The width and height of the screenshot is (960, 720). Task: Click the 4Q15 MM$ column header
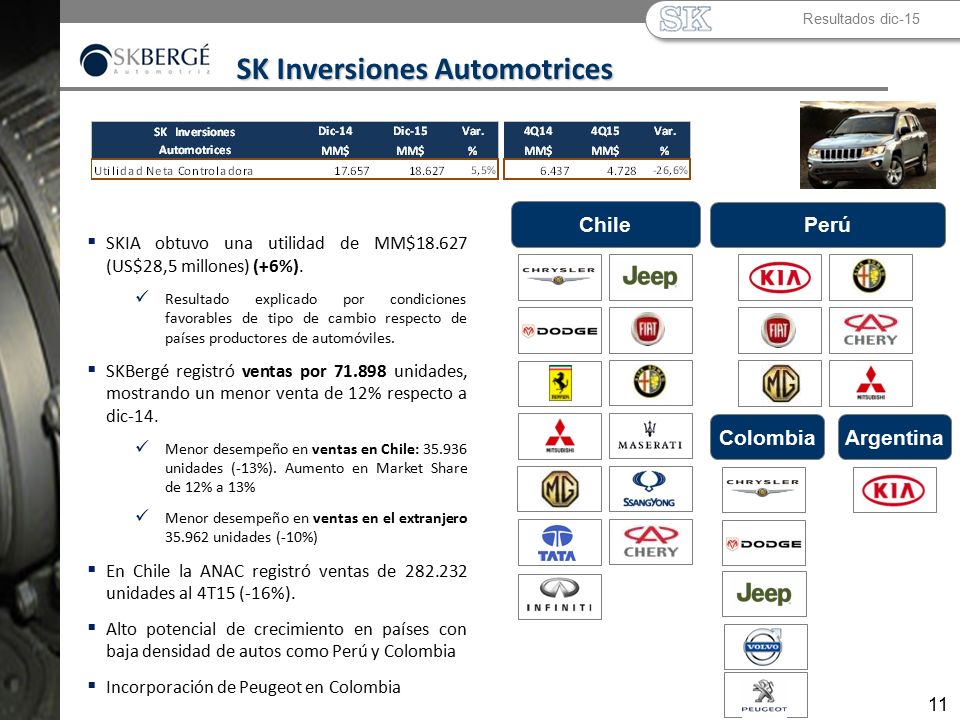coord(605,141)
